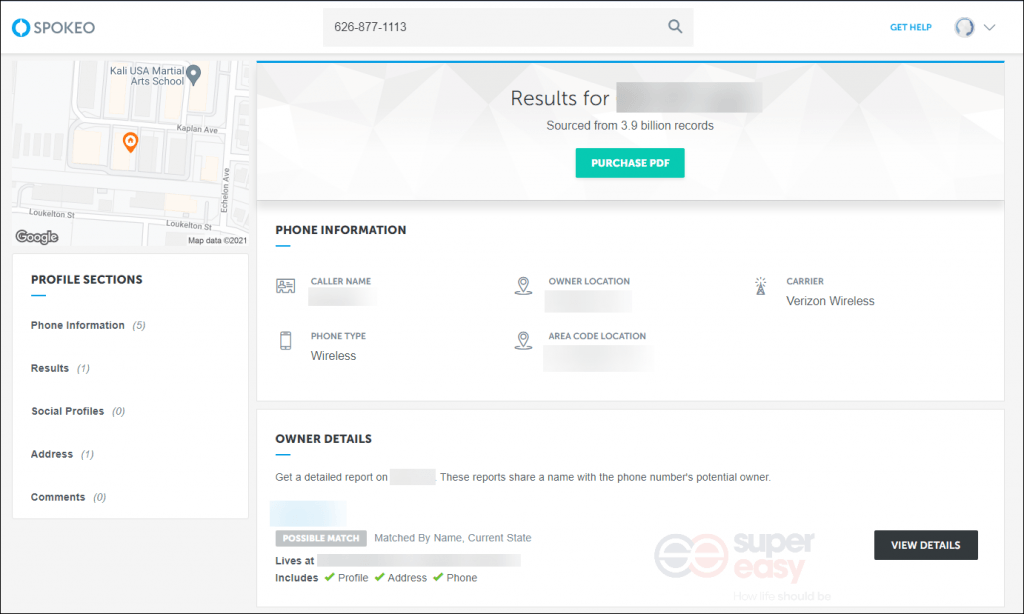Click the blurred owner name link
Image resolution: width=1024 pixels, height=614 pixels.
pos(308,513)
